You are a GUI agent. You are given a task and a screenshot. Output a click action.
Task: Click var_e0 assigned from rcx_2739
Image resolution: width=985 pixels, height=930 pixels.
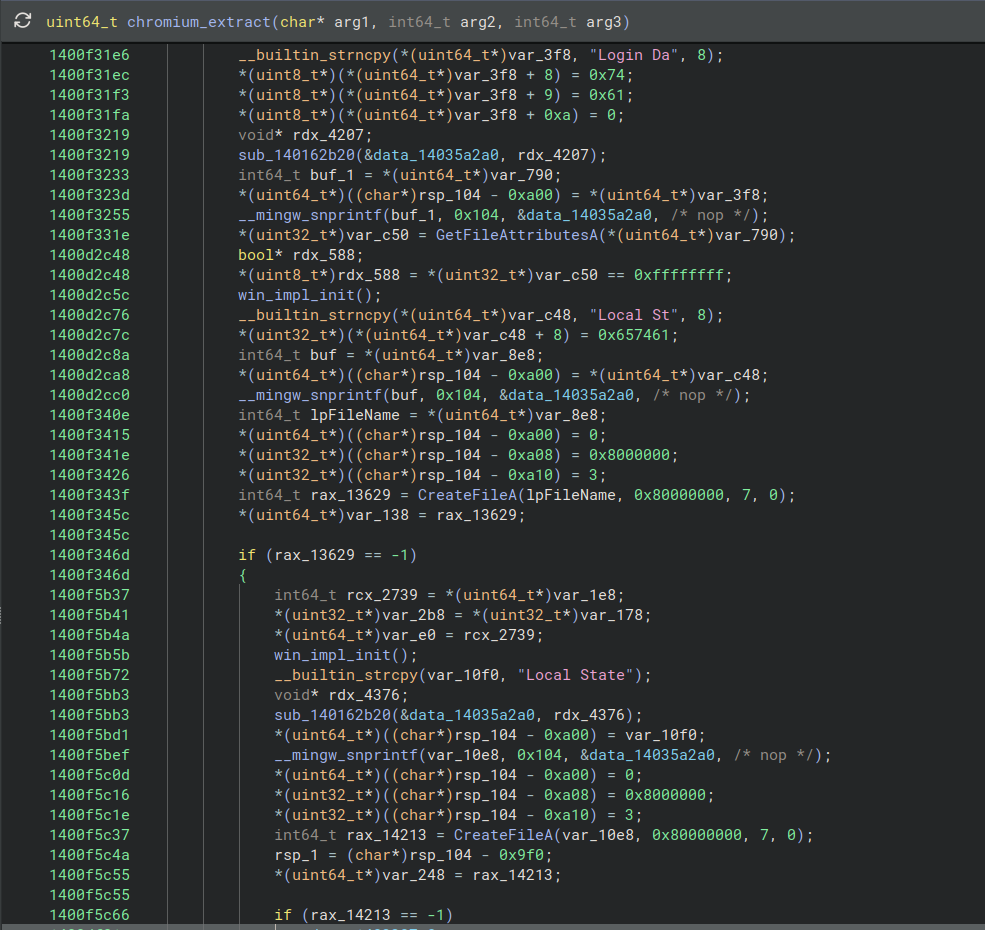coord(409,635)
